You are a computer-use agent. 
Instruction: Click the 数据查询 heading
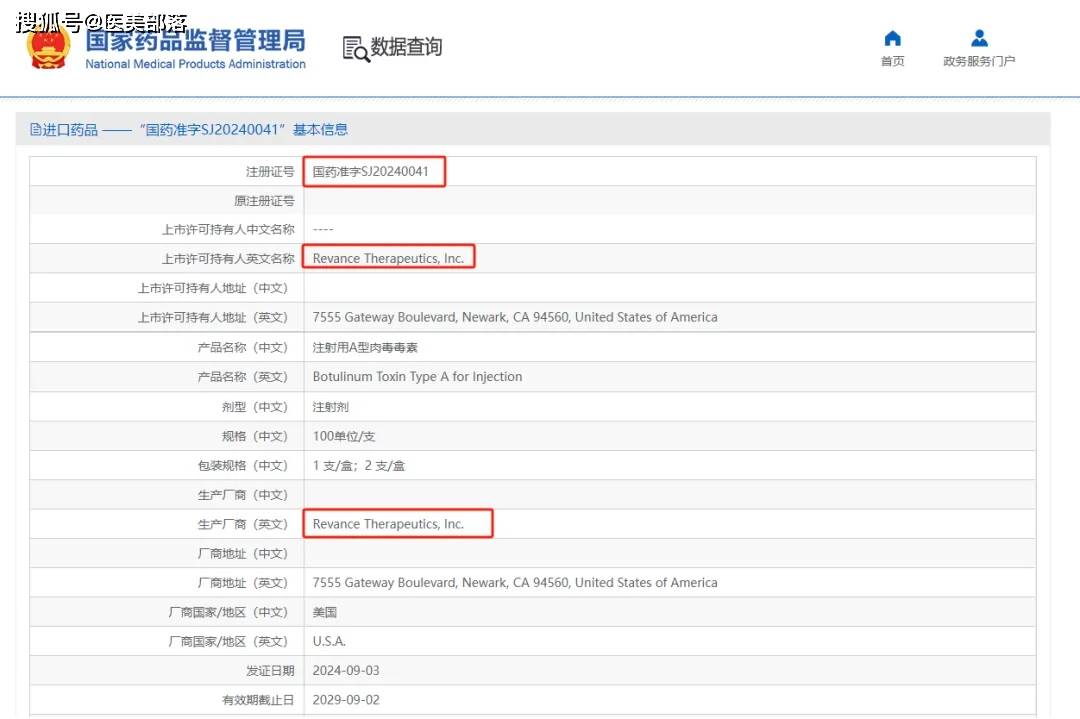point(406,47)
